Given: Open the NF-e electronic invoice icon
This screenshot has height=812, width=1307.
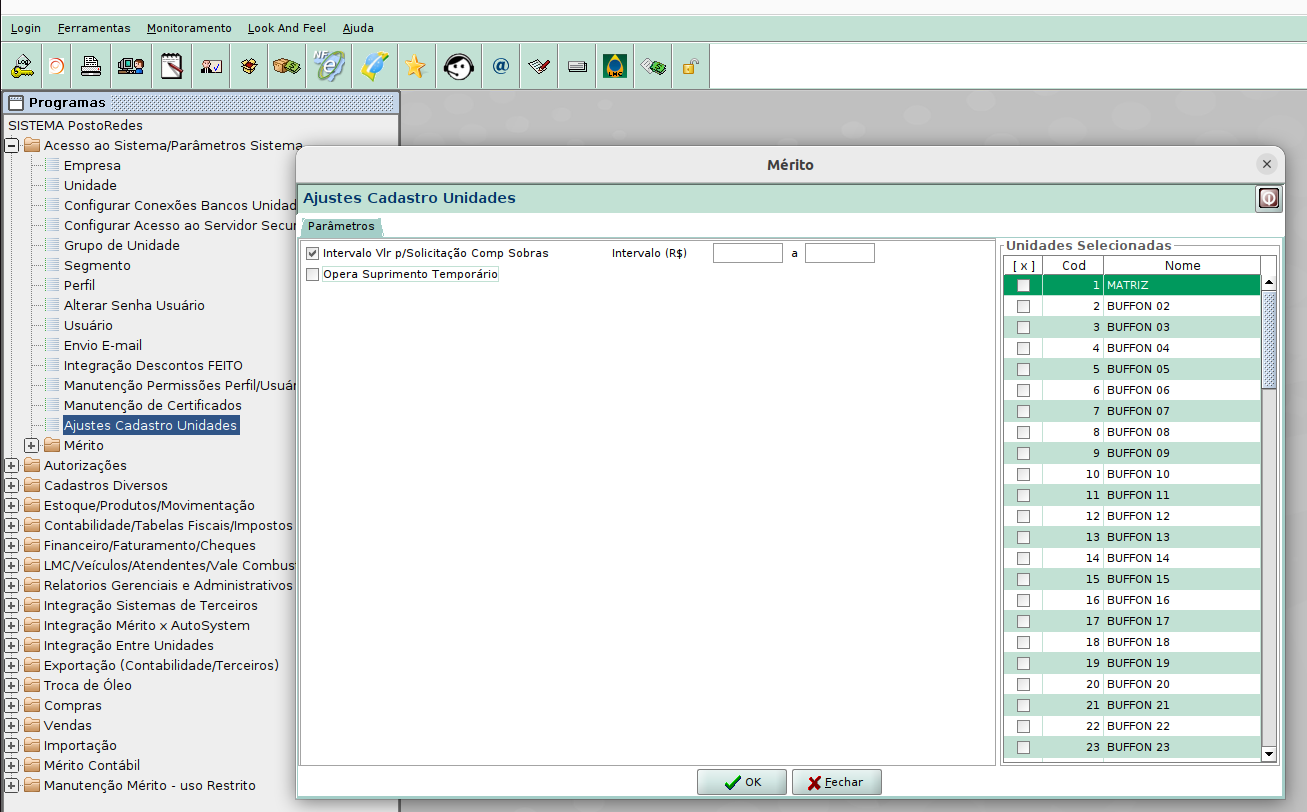Looking at the screenshot, I should pyautogui.click(x=328, y=67).
